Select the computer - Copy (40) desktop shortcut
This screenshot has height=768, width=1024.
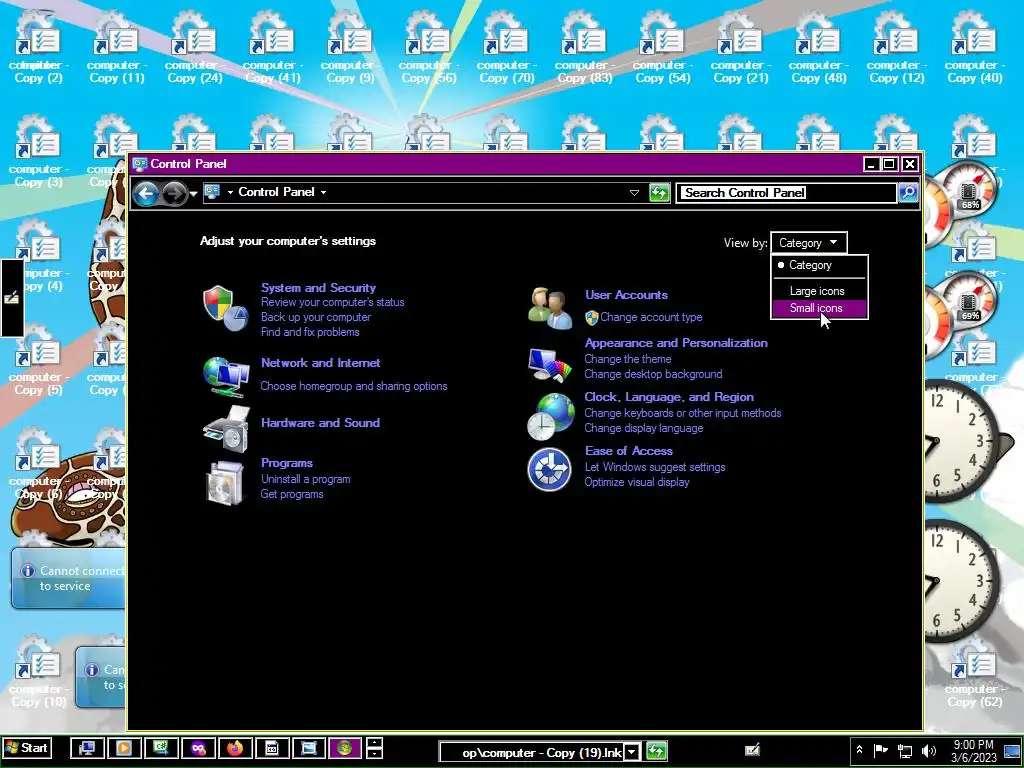tap(974, 48)
